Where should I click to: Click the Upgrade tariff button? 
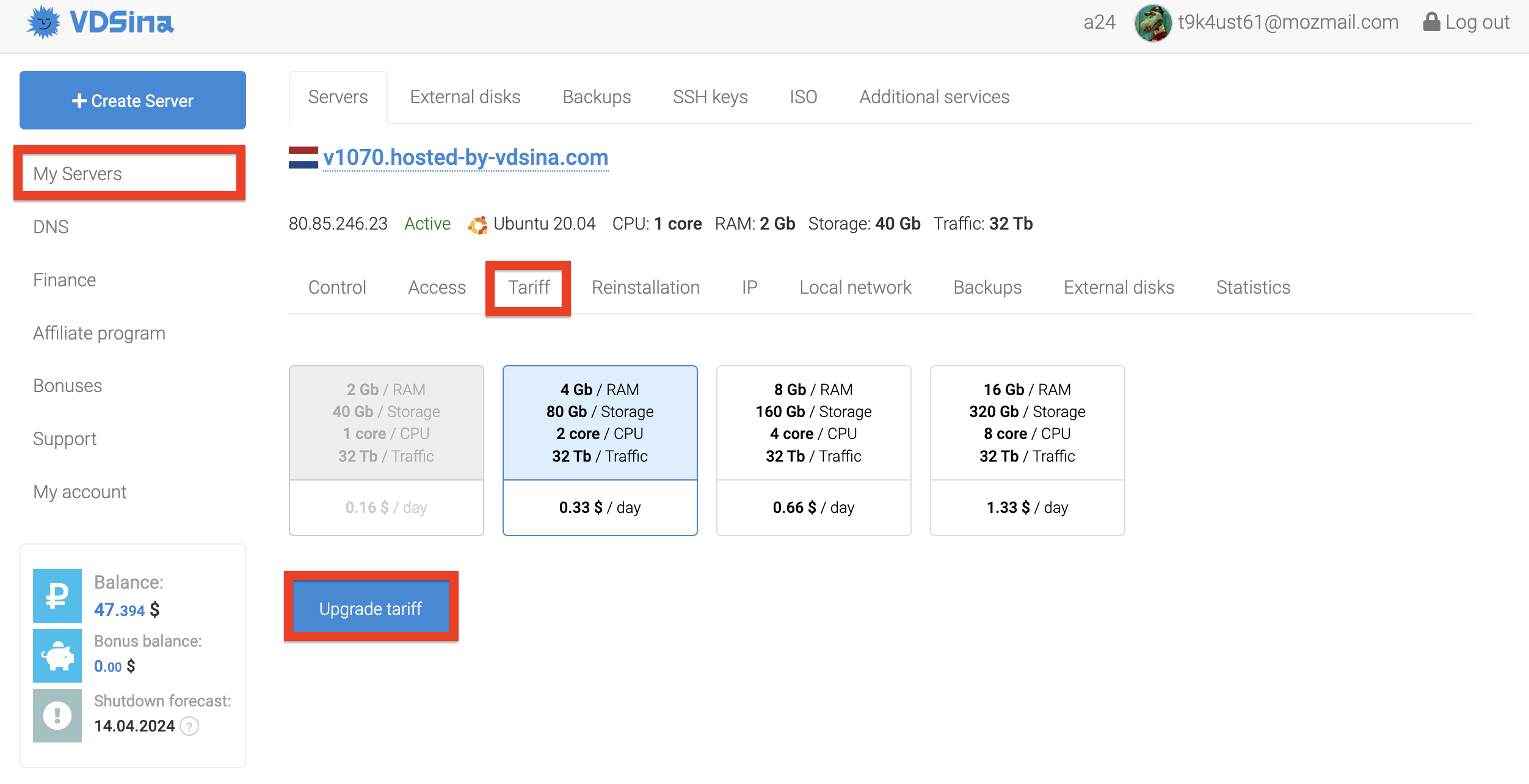371,608
